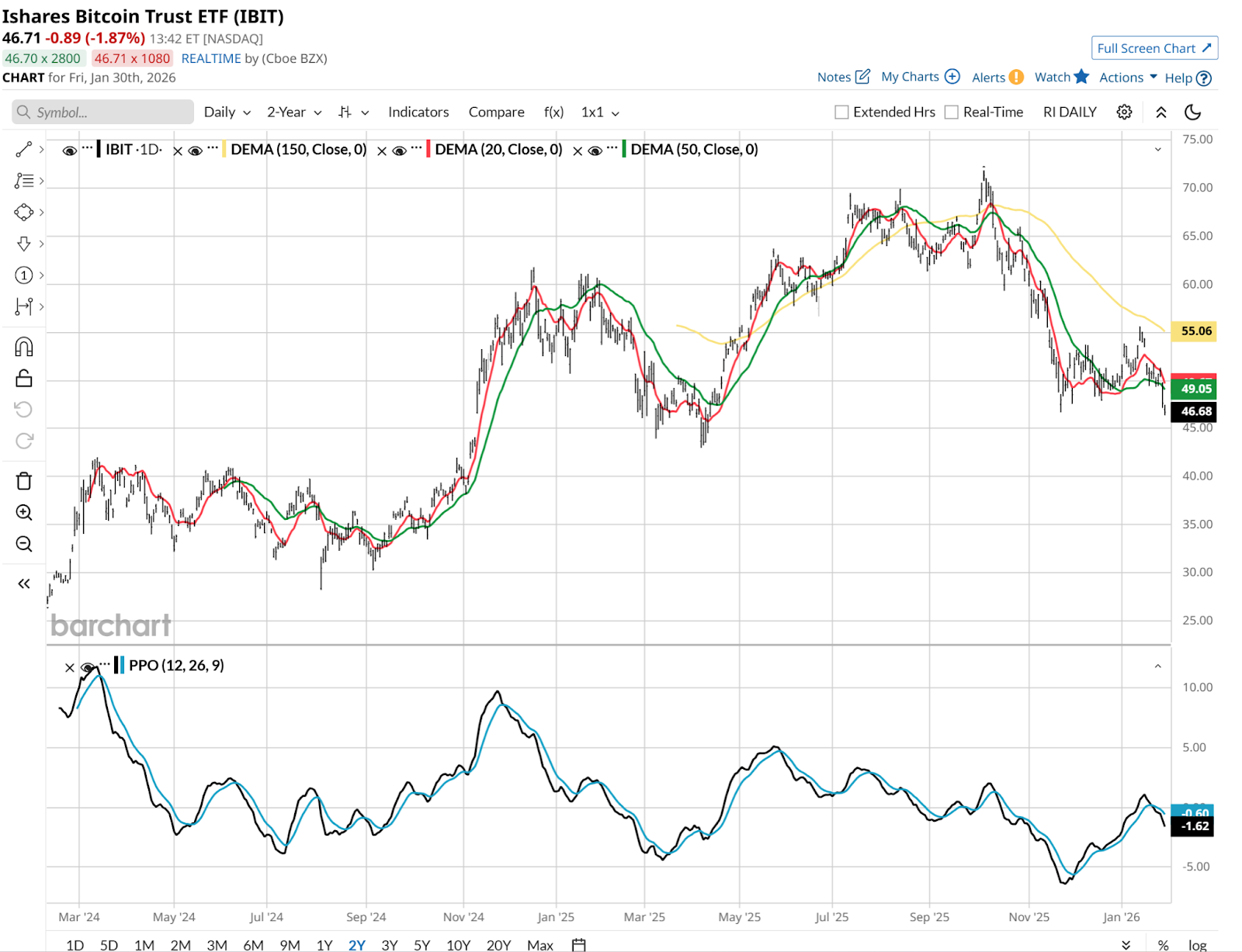The width and height of the screenshot is (1242, 952).
Task: Click the trash delete drawings icon
Action: (x=24, y=481)
